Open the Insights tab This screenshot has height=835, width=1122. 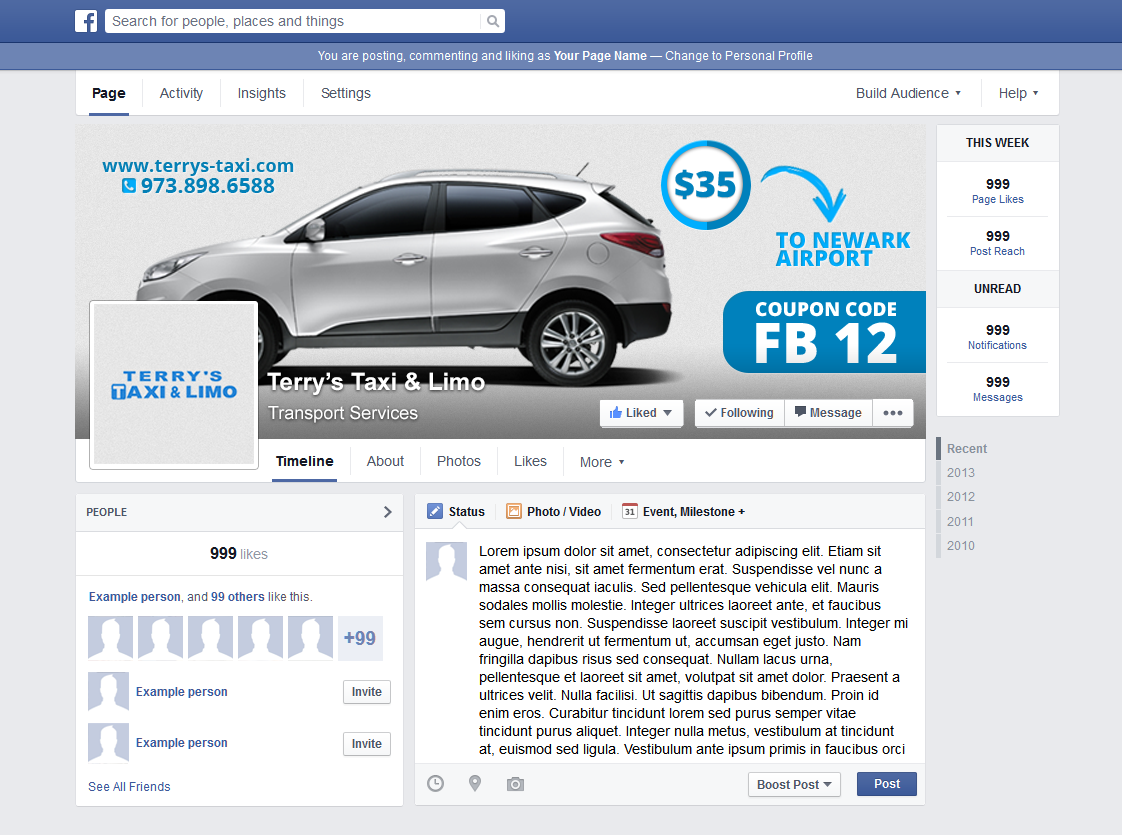click(x=261, y=93)
